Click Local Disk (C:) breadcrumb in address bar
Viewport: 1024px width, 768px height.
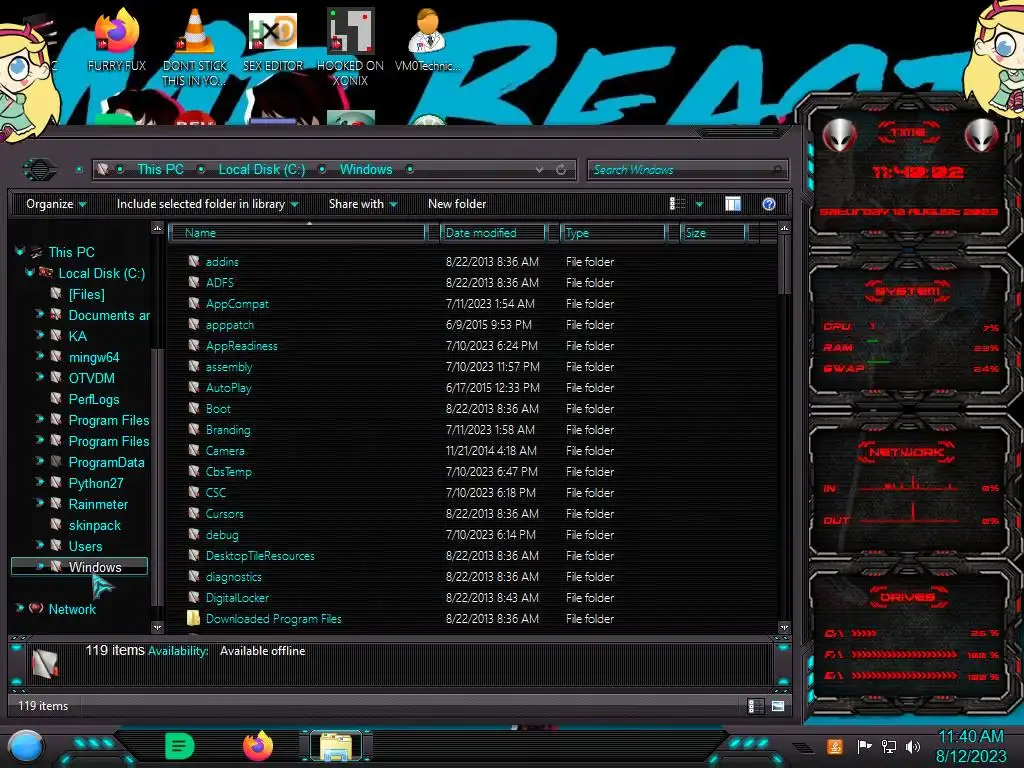(x=261, y=170)
